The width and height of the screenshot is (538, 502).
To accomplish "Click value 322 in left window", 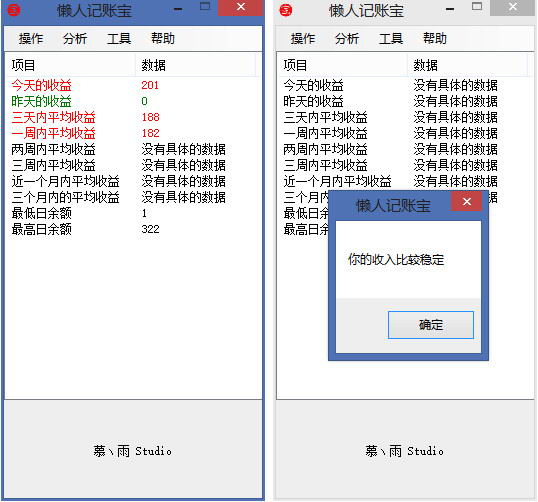I will [x=150, y=229].
